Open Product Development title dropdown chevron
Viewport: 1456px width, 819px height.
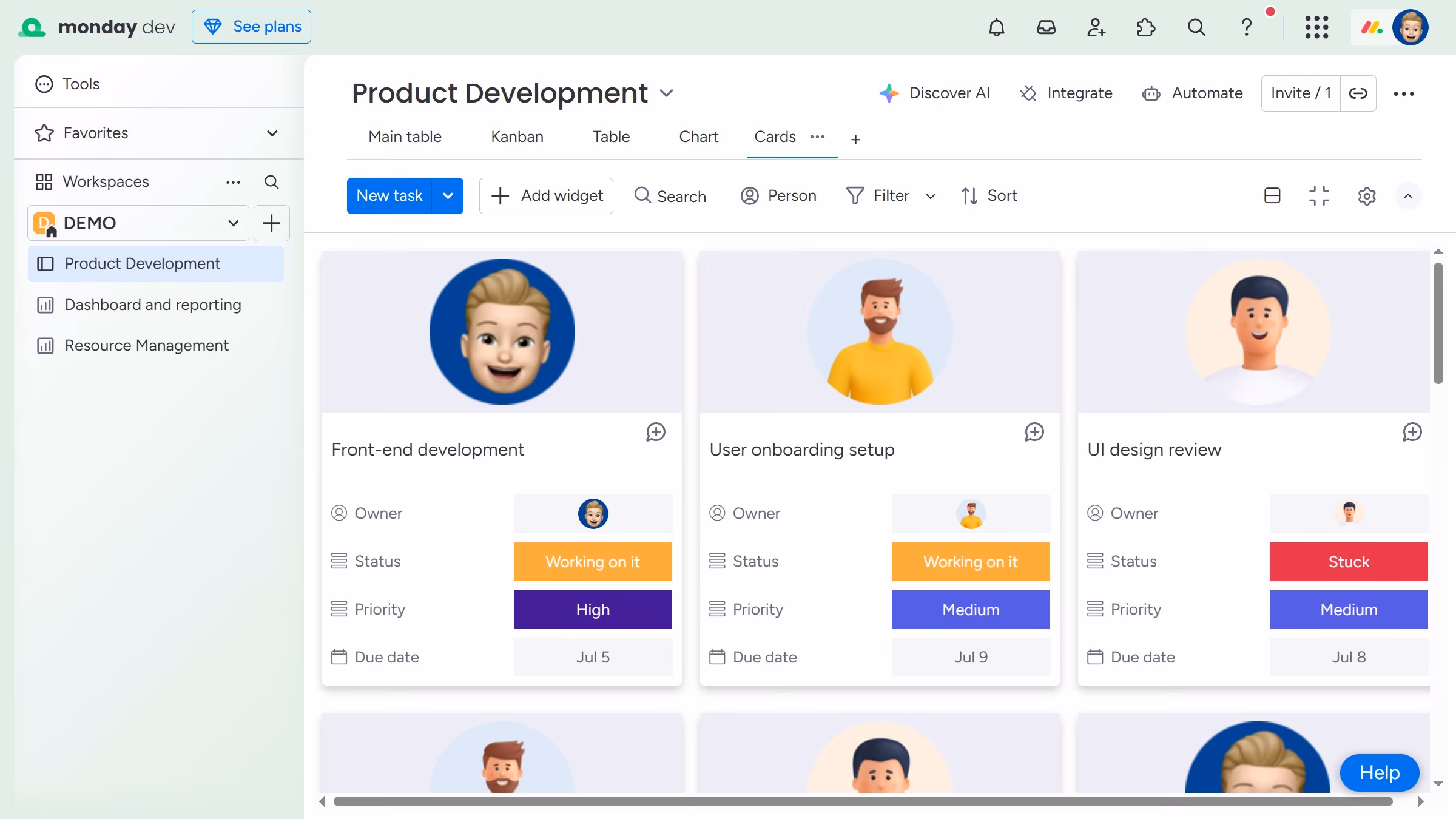tap(666, 93)
